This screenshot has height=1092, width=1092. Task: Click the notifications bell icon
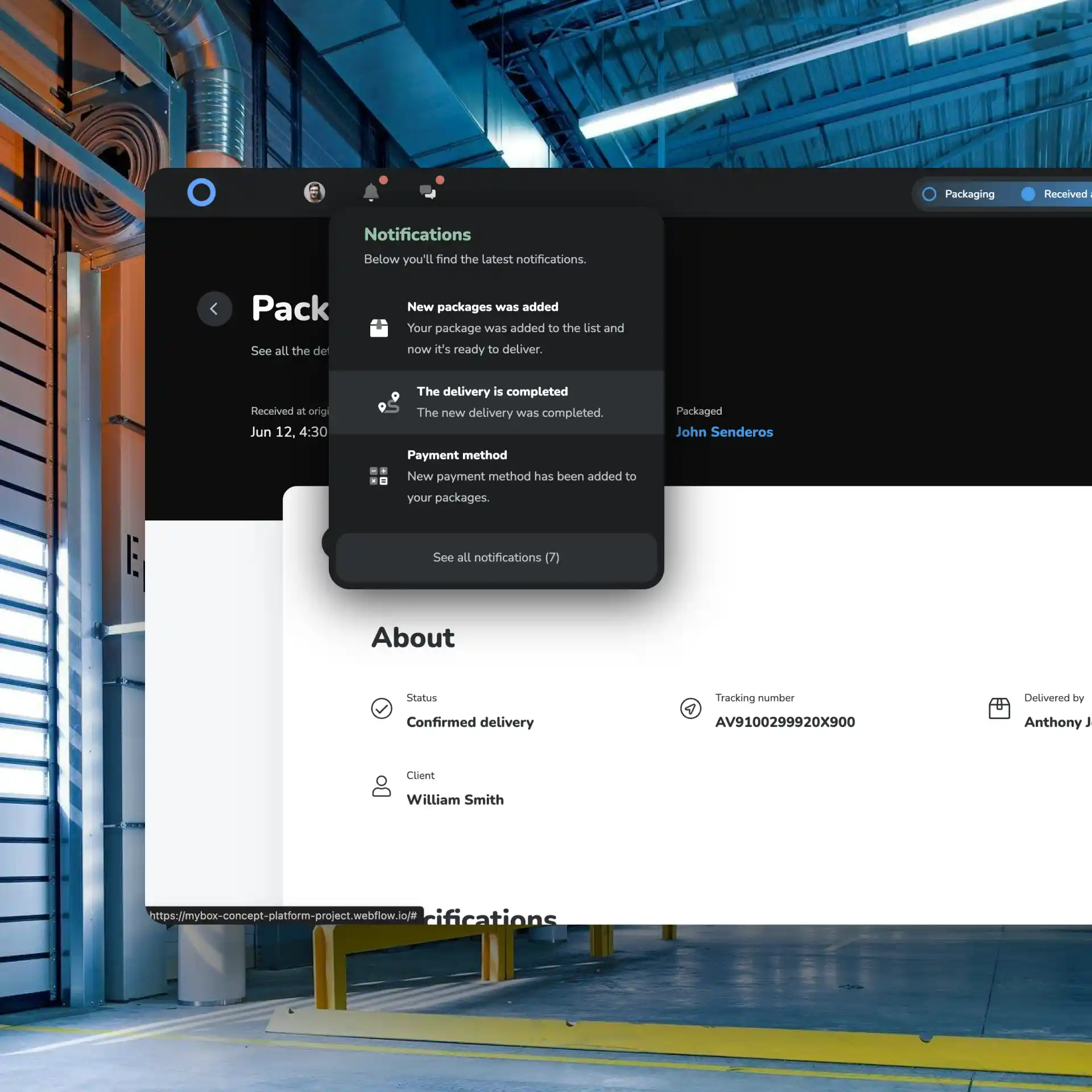(x=371, y=192)
